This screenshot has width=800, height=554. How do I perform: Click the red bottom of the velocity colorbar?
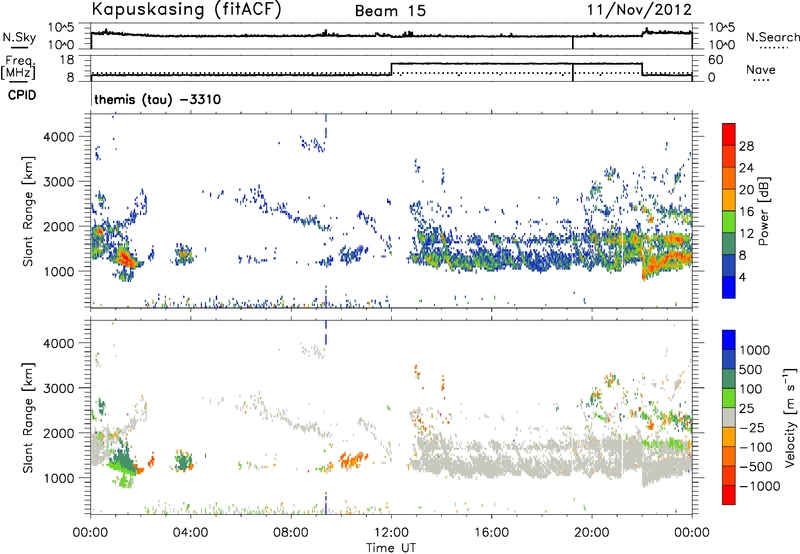click(729, 495)
